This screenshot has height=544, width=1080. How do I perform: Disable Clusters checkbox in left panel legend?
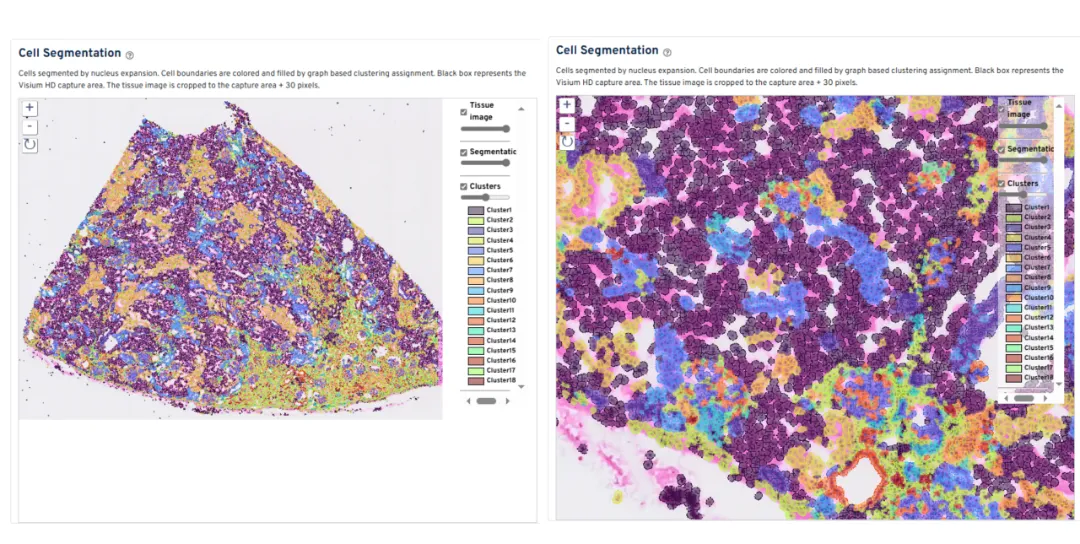tap(464, 187)
